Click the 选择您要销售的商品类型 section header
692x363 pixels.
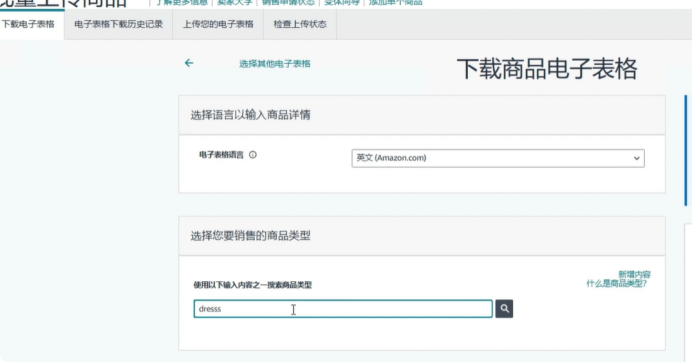click(x=421, y=236)
